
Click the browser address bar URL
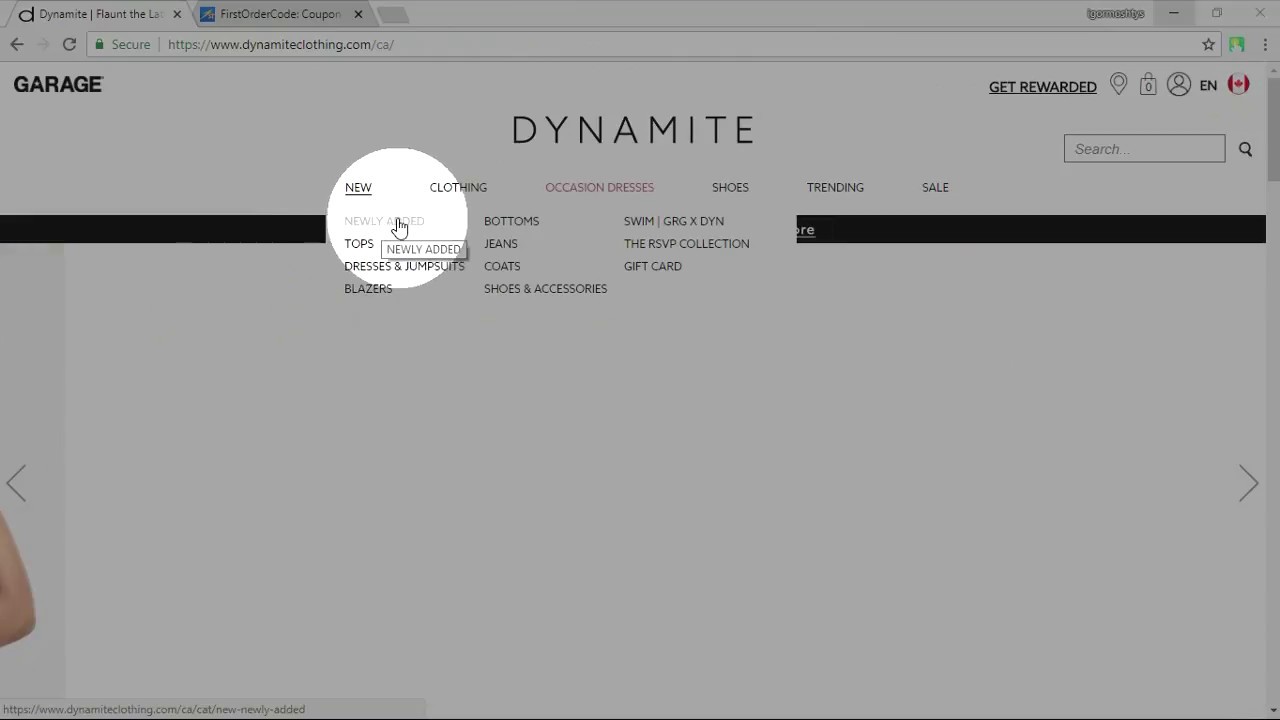pos(281,44)
